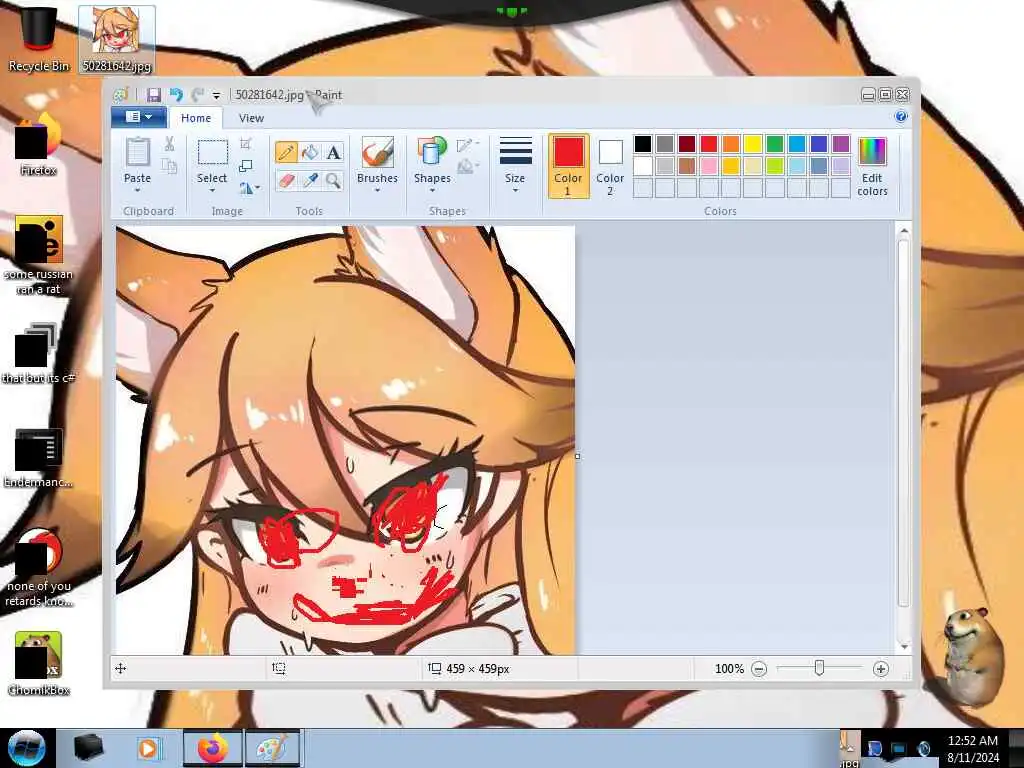Click the vertical scrollbar up arrow
The width and height of the screenshot is (1024, 768).
pos(904,231)
